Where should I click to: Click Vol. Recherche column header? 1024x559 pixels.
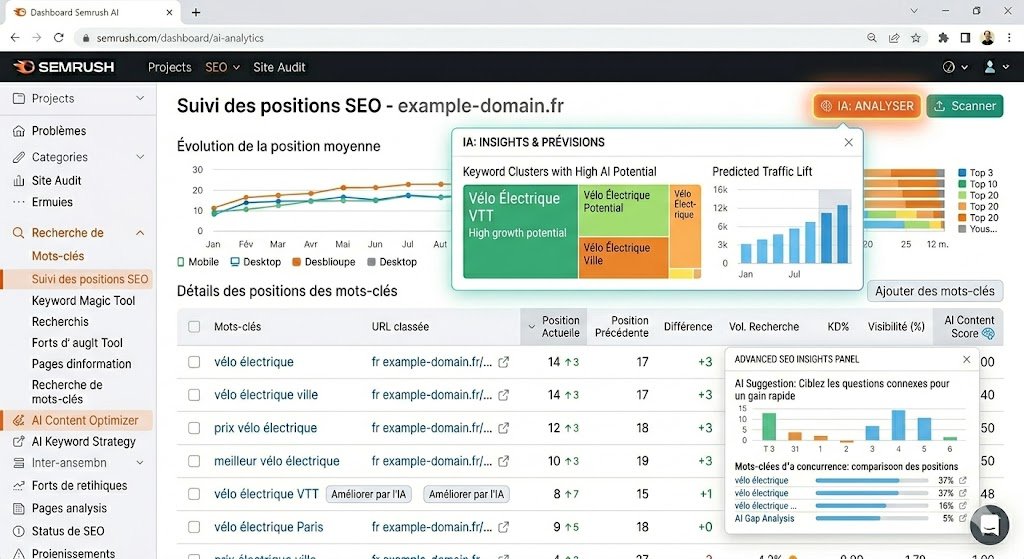(764, 327)
